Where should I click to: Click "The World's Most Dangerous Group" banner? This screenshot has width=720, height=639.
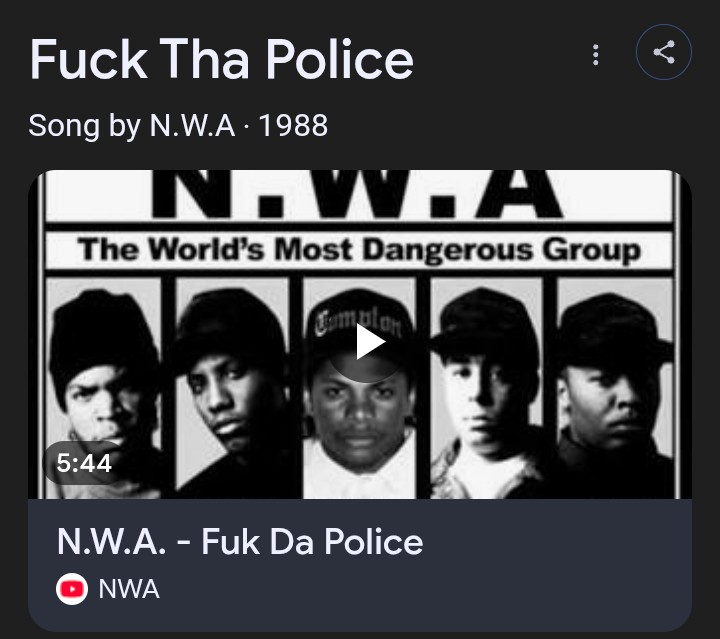(359, 250)
